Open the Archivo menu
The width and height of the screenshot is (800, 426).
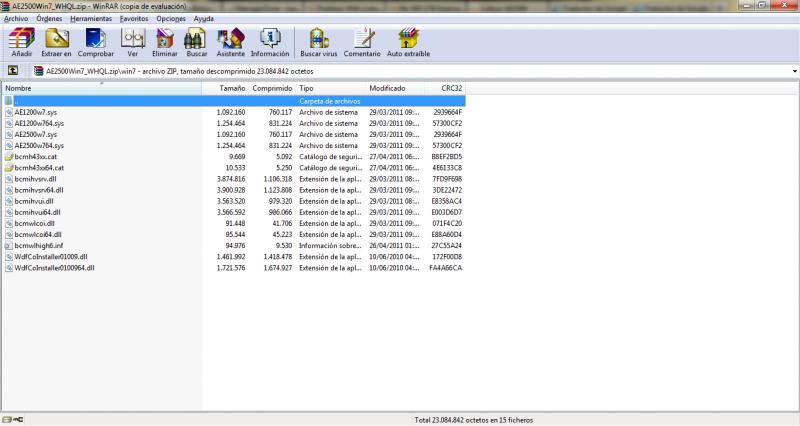16,18
